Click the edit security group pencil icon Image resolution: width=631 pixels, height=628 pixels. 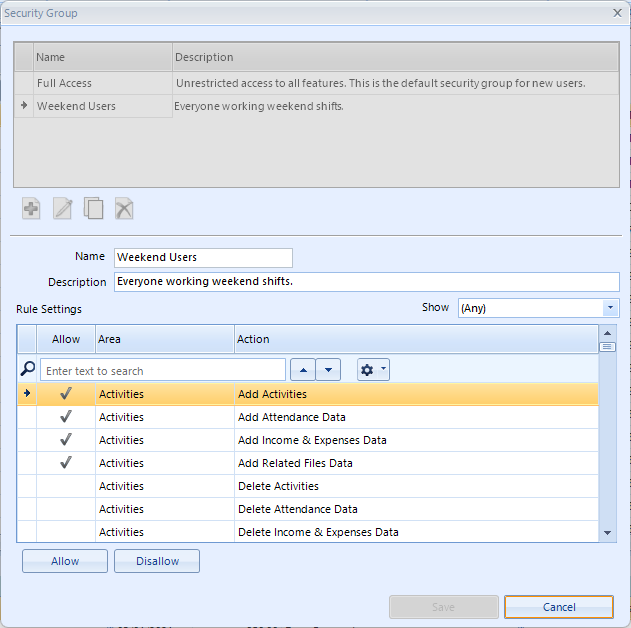(62, 208)
